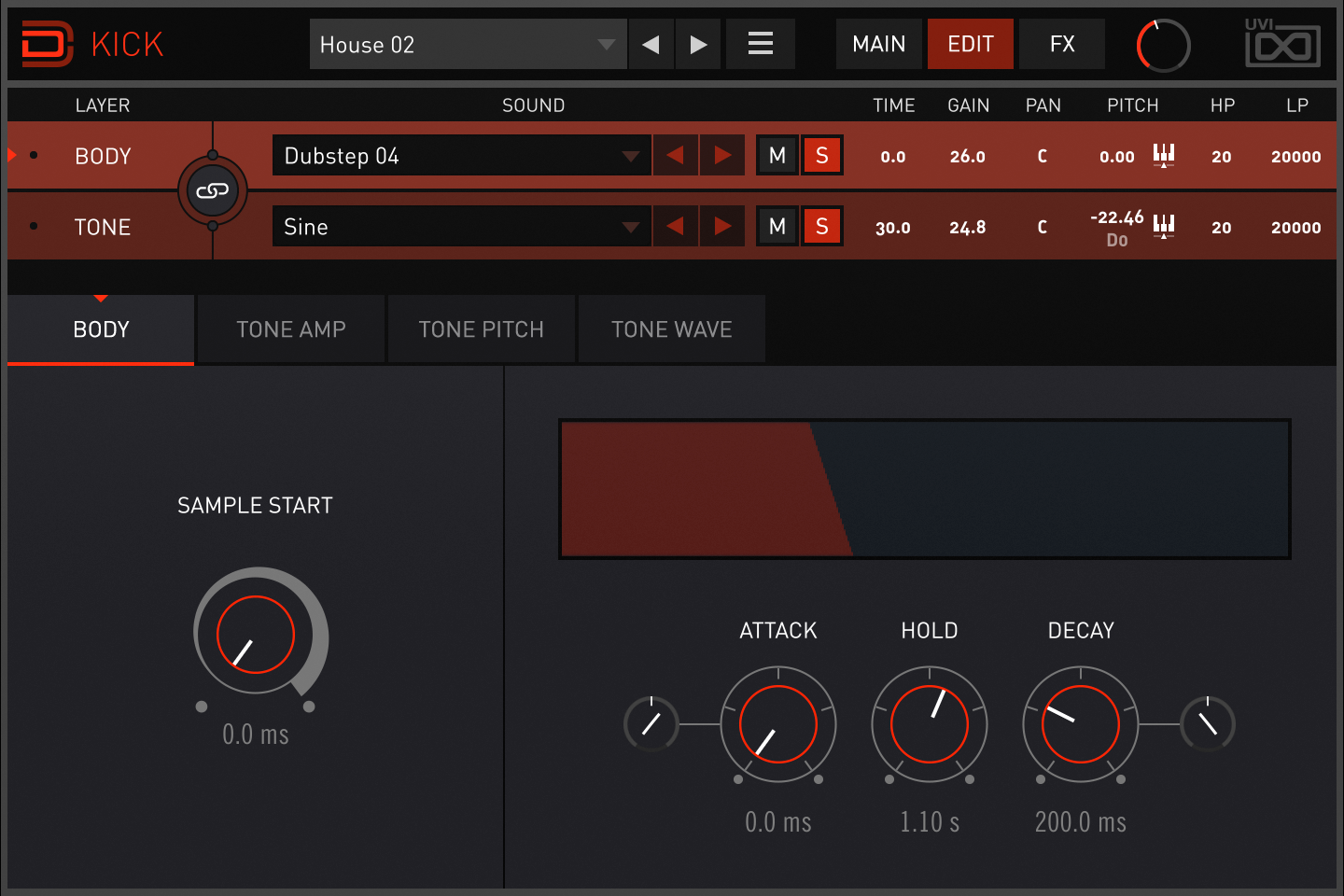This screenshot has width=1344, height=896.
Task: Click the DECAY knob
Action: (x=1080, y=724)
